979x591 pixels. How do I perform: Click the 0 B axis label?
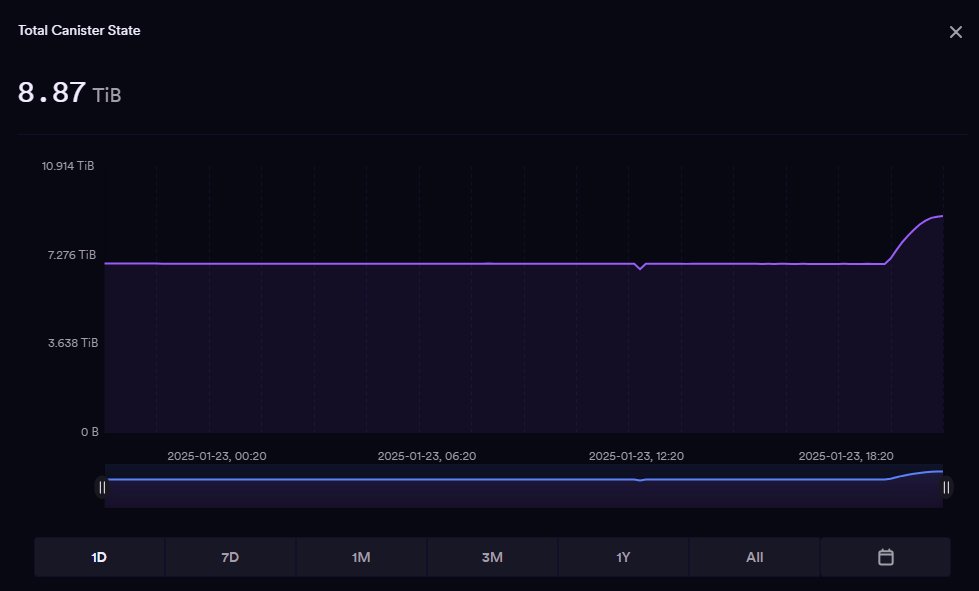90,431
